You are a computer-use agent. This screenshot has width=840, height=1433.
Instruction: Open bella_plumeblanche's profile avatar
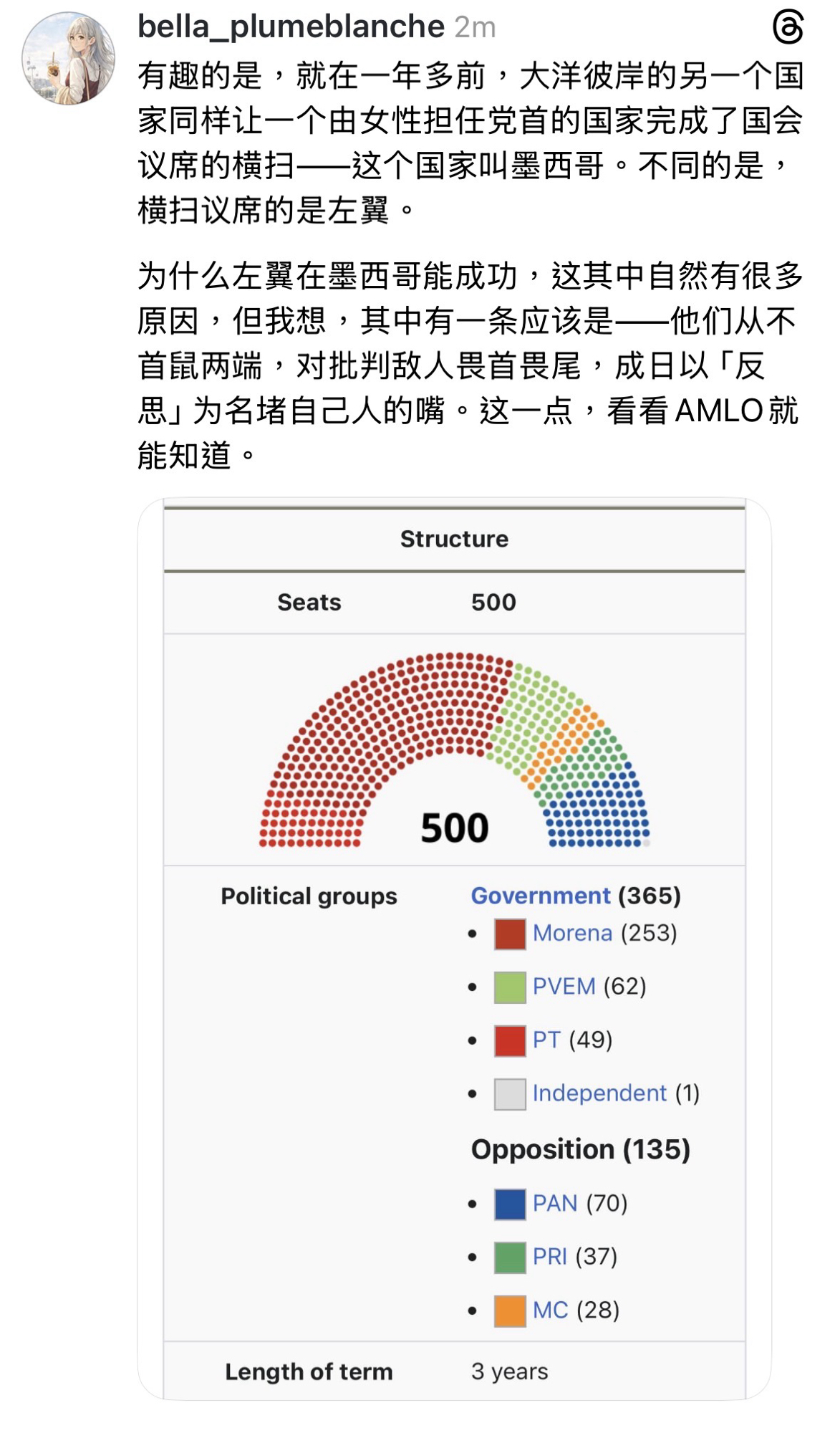(x=69, y=59)
